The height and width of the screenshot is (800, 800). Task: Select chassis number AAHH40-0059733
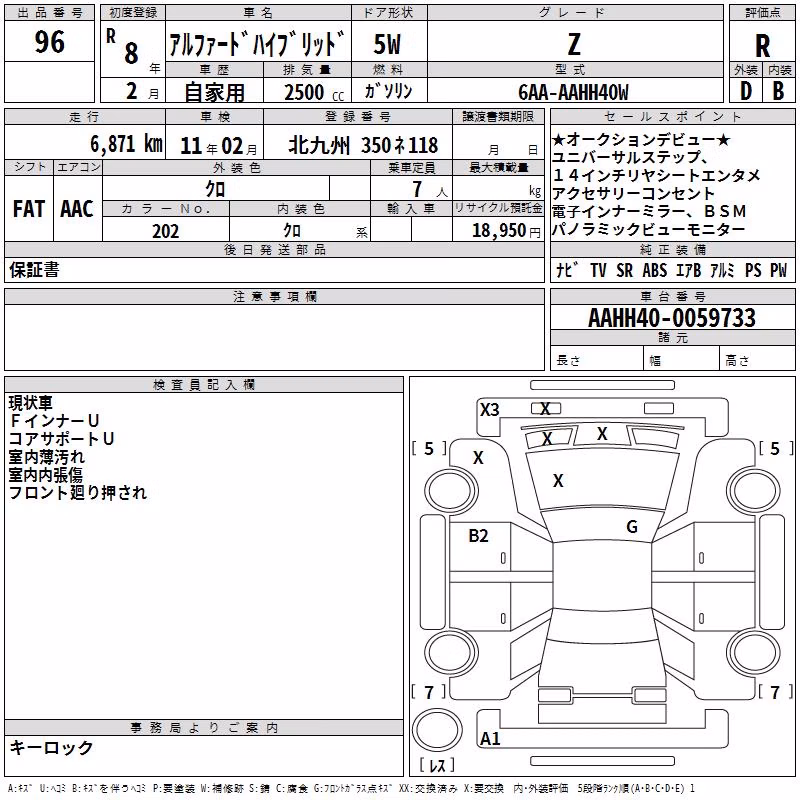(672, 318)
